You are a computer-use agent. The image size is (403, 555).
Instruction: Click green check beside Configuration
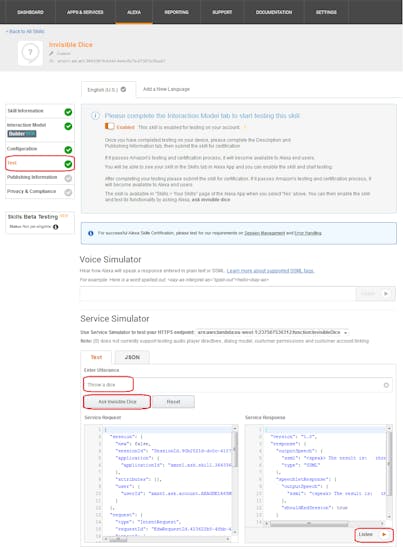(68, 150)
